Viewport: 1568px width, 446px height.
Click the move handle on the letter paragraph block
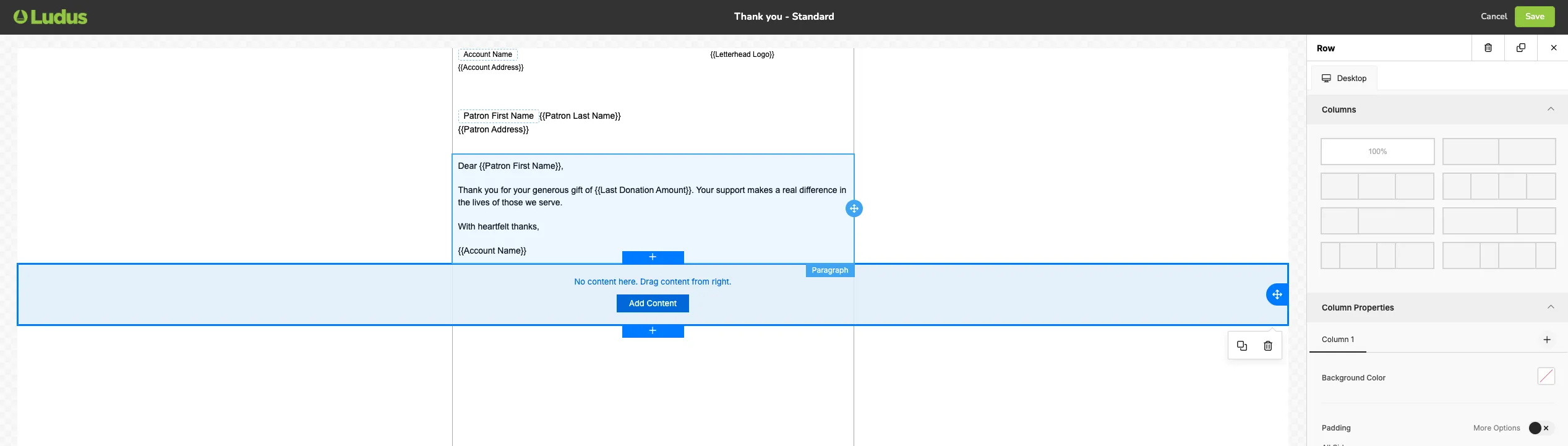pyautogui.click(x=854, y=208)
